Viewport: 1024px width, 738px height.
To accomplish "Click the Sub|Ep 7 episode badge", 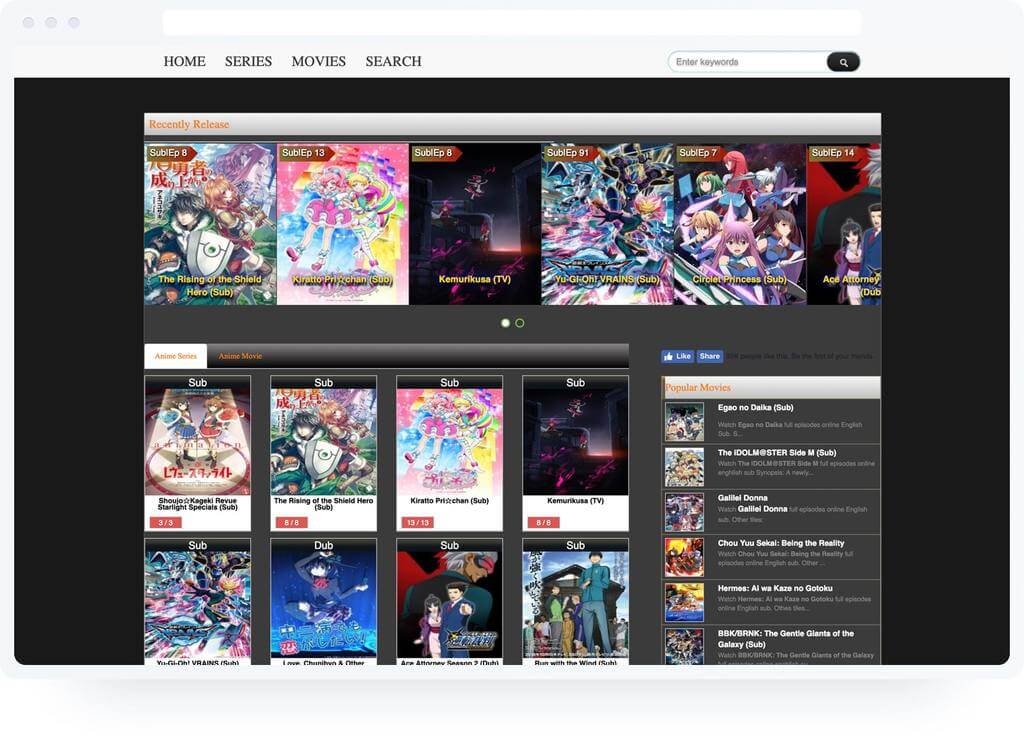I will coord(699,153).
